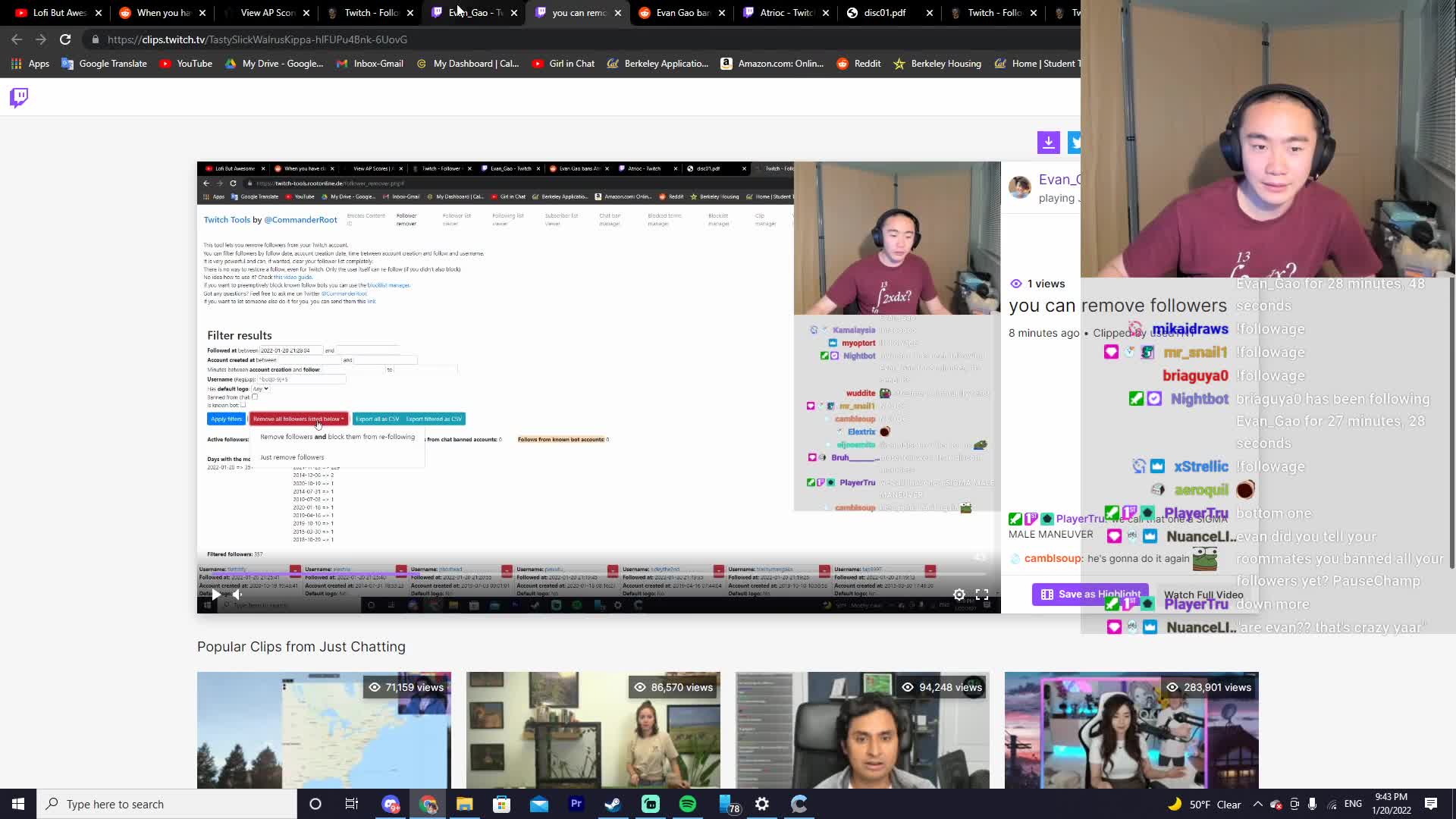
Task: Open the Windows Start menu
Action: pos(18,804)
